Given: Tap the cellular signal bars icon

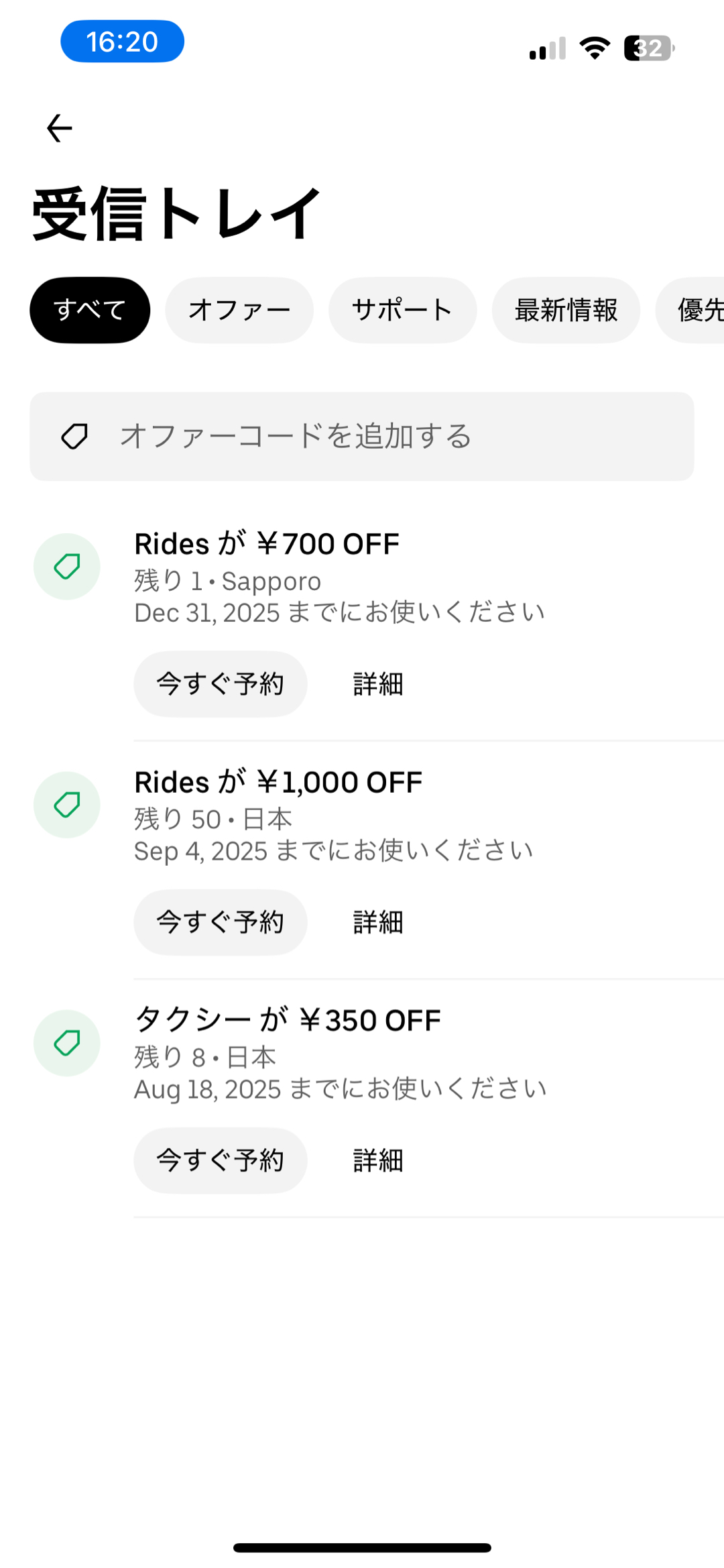Looking at the screenshot, I should [x=548, y=49].
